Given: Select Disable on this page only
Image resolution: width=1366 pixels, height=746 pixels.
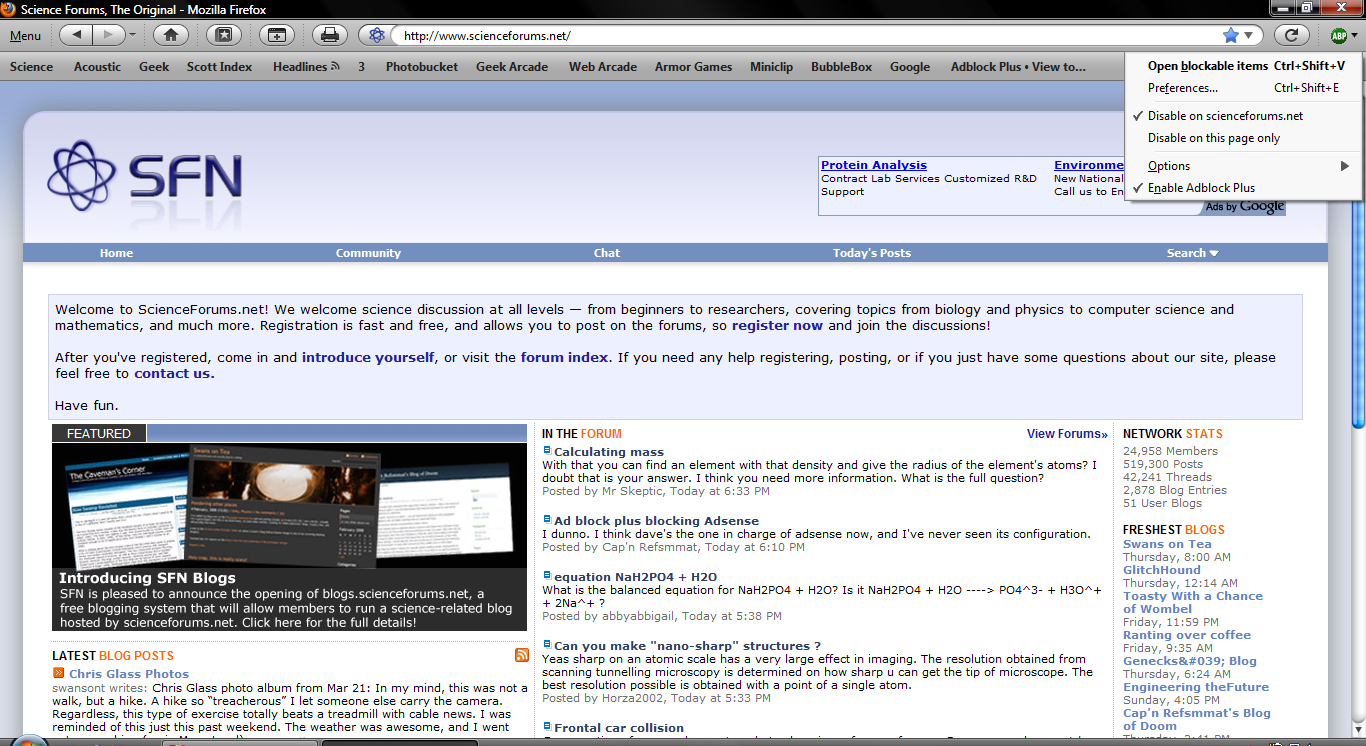Looking at the screenshot, I should tap(1213, 138).
